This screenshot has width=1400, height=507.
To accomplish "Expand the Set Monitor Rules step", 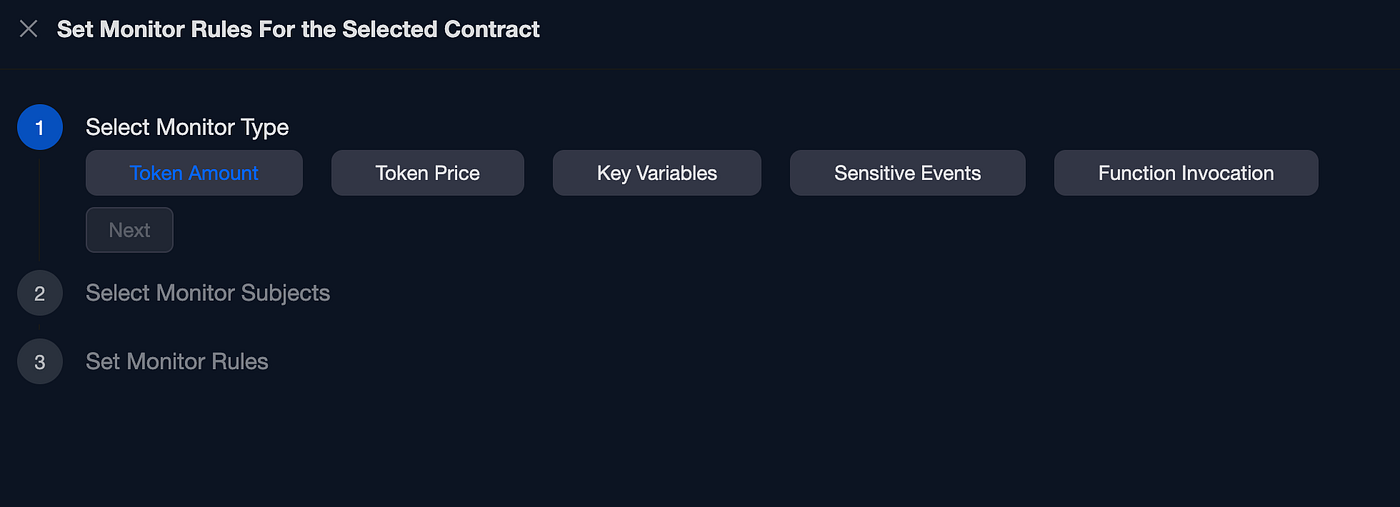I will click(177, 361).
